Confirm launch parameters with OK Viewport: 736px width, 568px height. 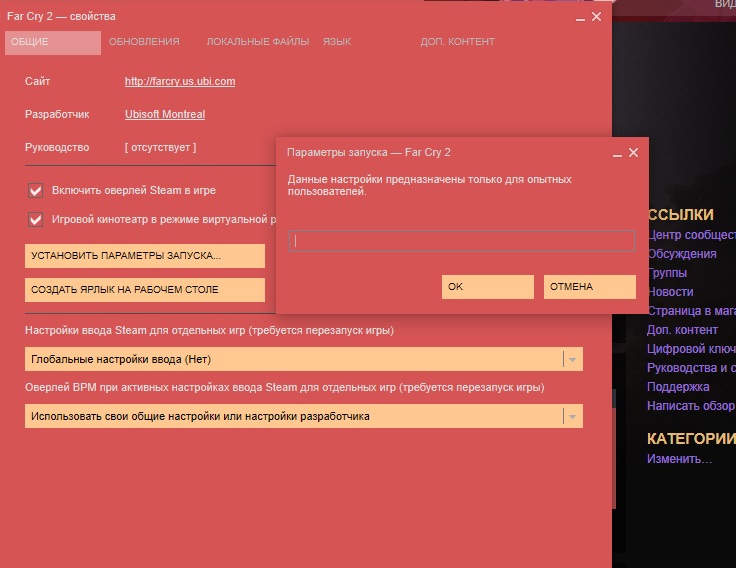pos(488,287)
